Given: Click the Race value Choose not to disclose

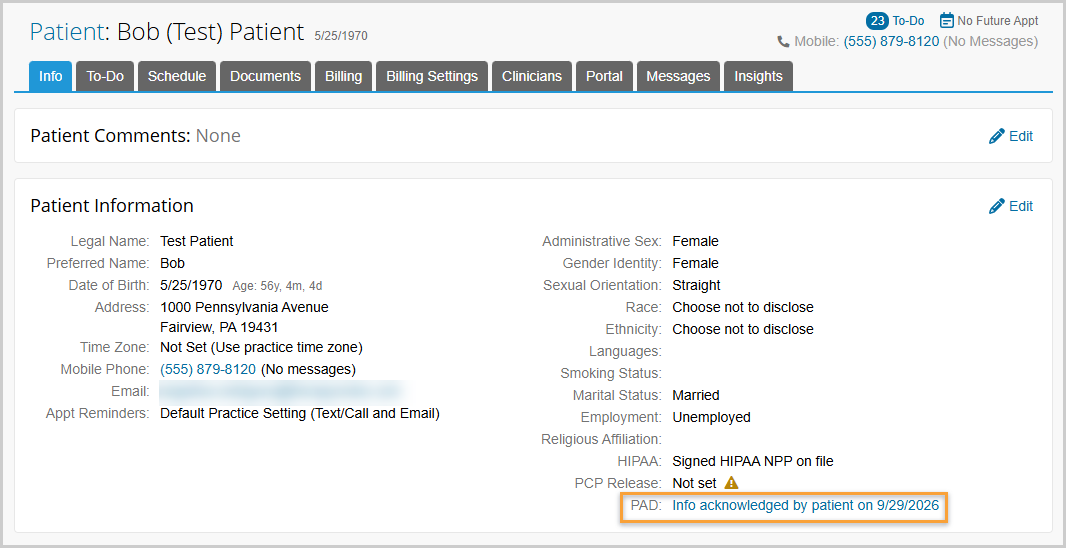Looking at the screenshot, I should click(743, 307).
